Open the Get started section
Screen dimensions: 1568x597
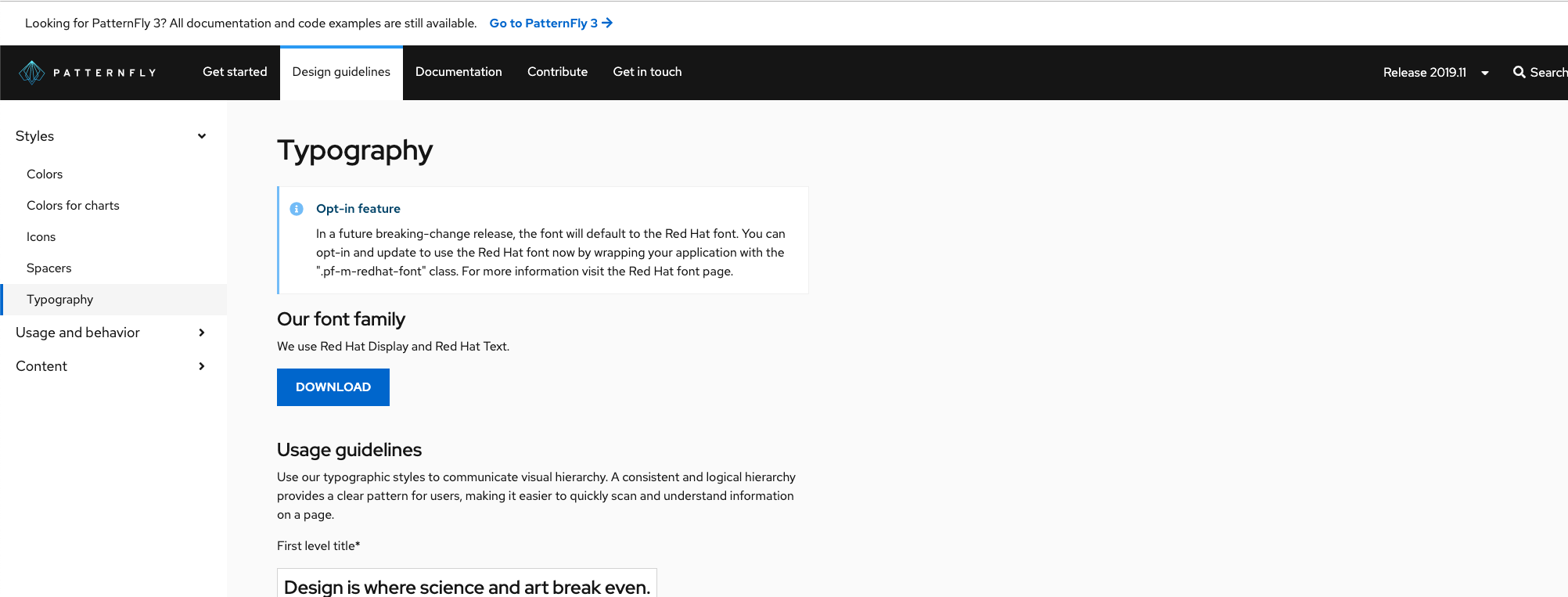tap(234, 72)
